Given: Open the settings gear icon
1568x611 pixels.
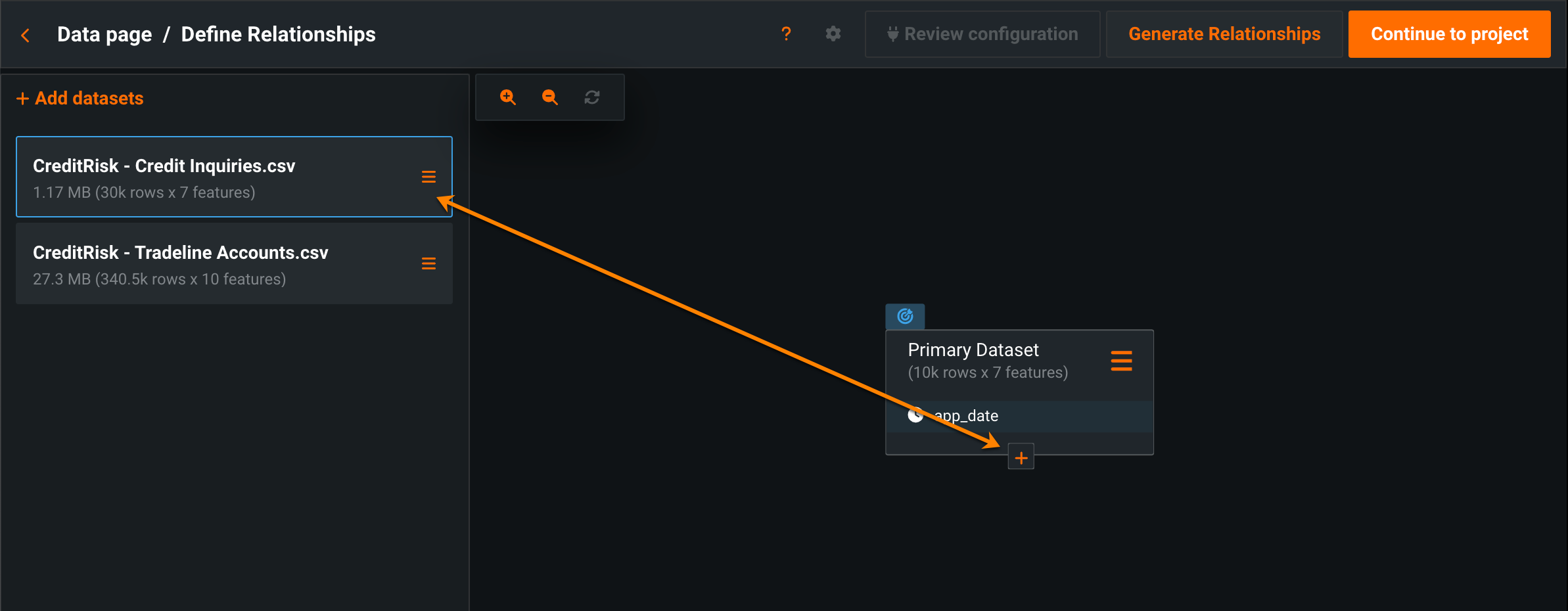Looking at the screenshot, I should pyautogui.click(x=833, y=34).
